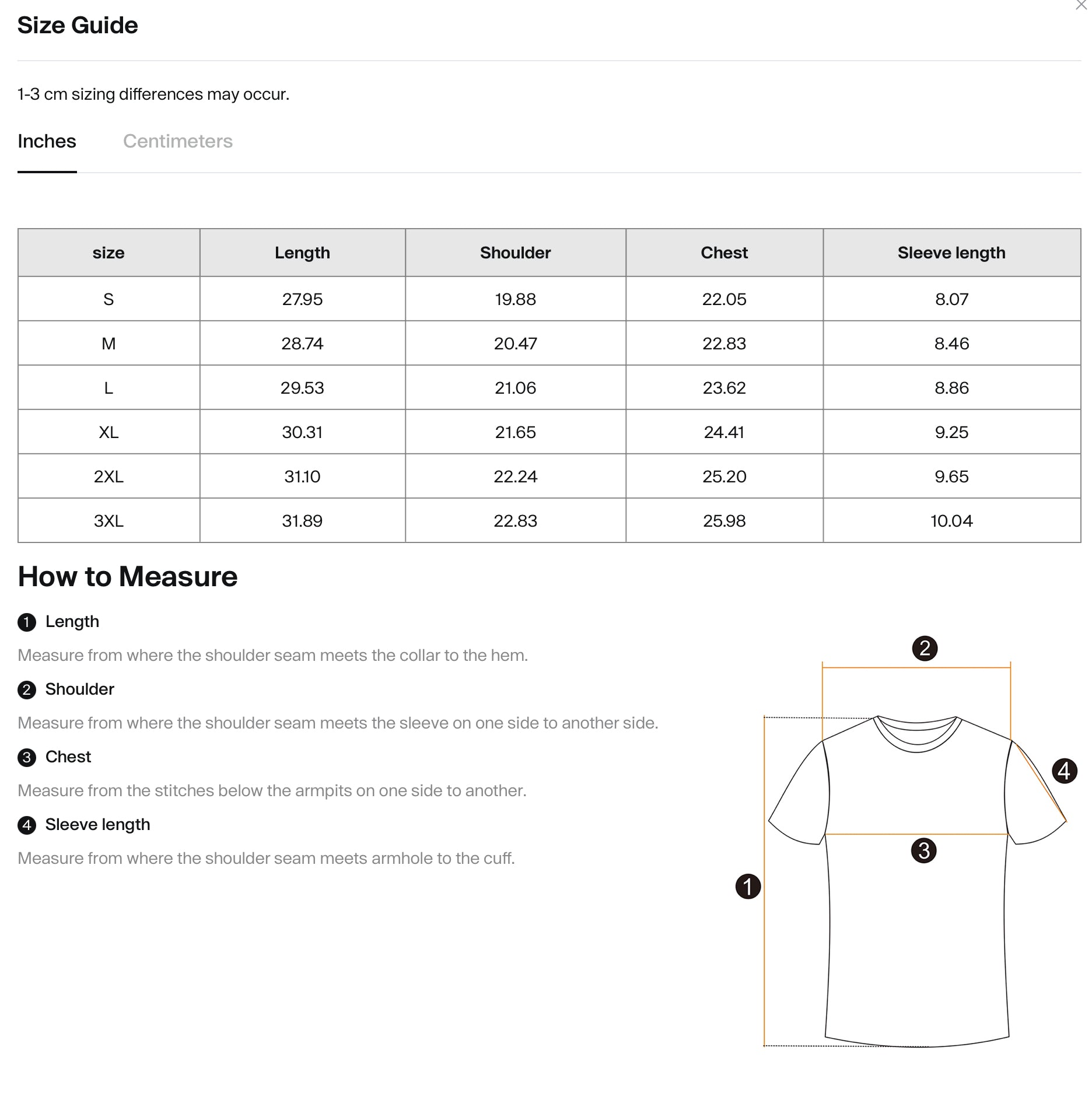
Task: Select the Inches tab
Action: pos(47,141)
